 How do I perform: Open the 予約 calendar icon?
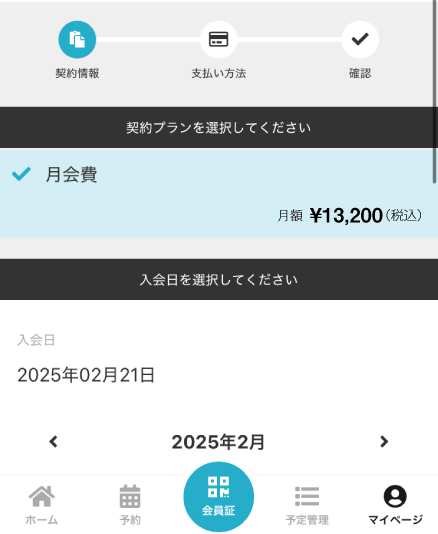tap(130, 496)
